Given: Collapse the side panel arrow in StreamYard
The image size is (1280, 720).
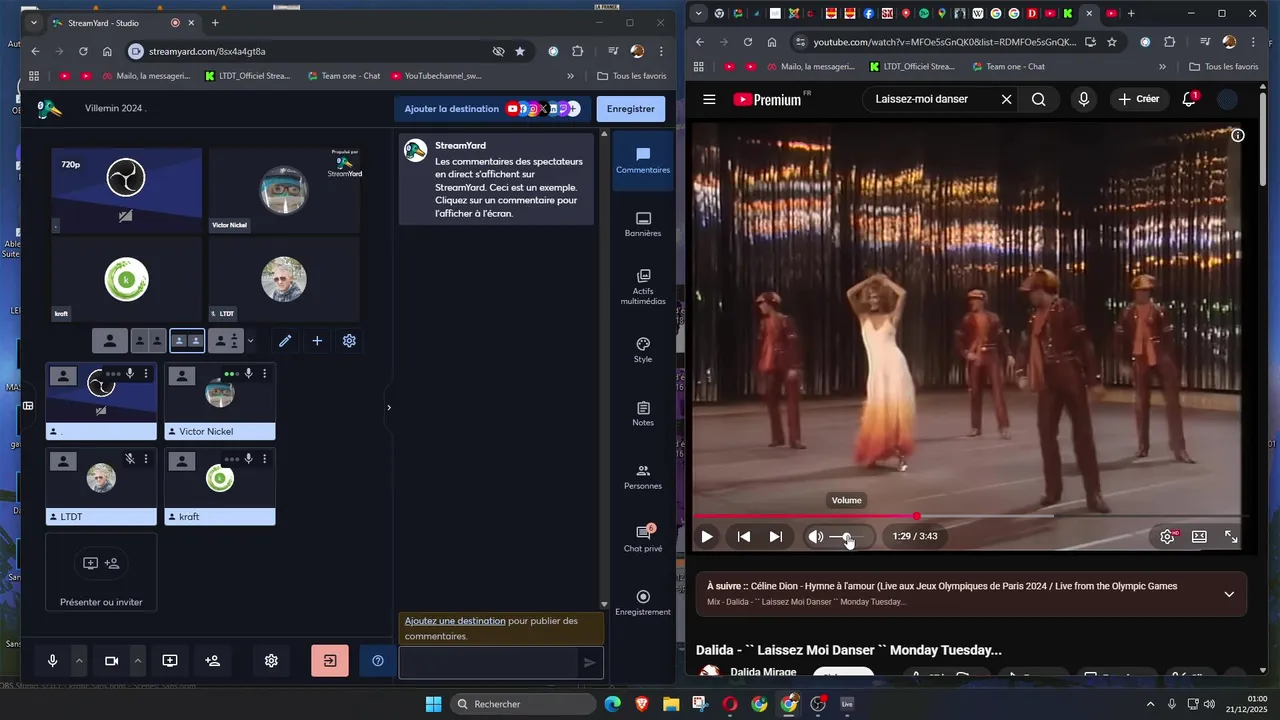Looking at the screenshot, I should click(x=389, y=407).
